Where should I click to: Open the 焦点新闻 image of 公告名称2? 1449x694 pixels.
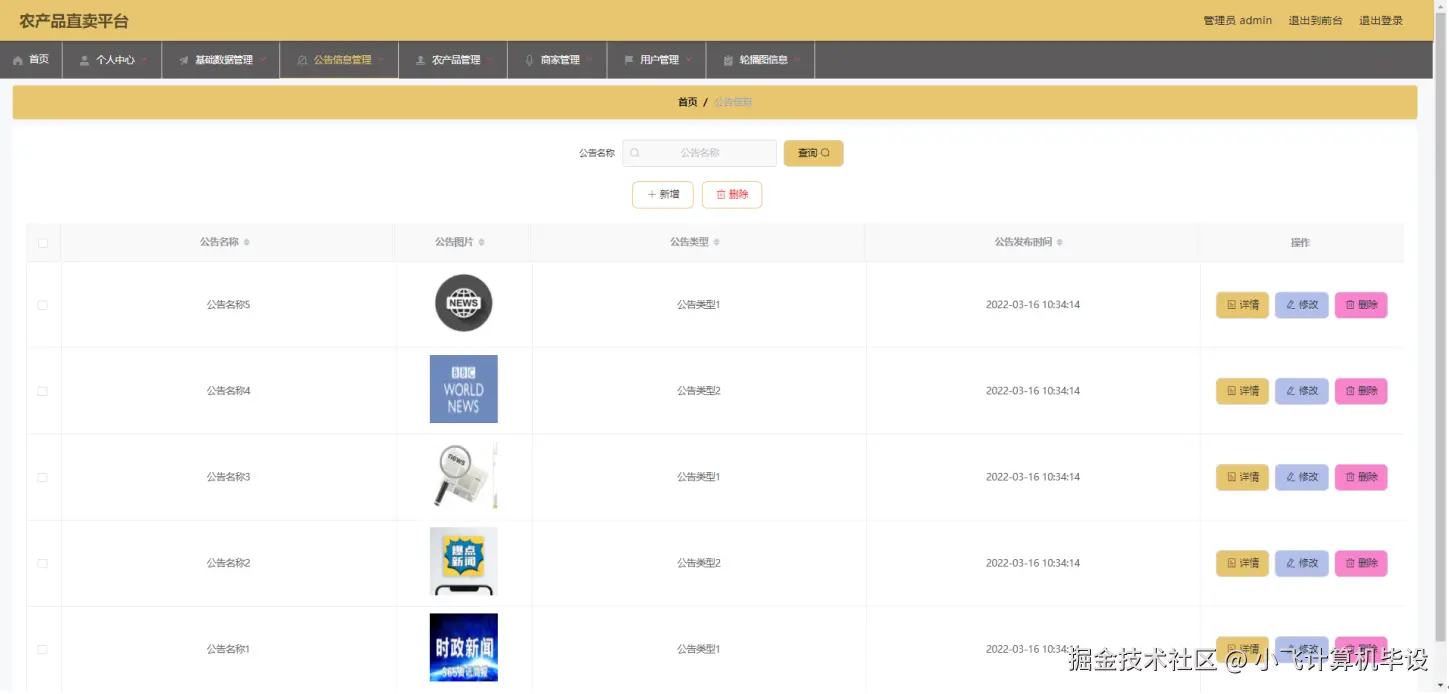click(464, 561)
